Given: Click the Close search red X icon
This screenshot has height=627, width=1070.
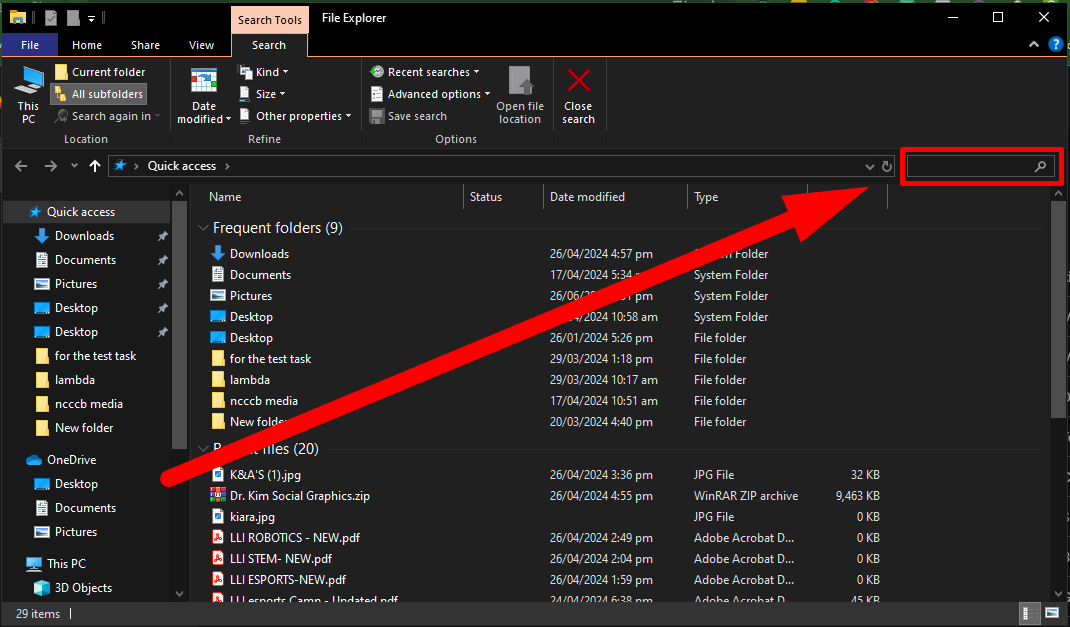Looking at the screenshot, I should click(x=578, y=82).
